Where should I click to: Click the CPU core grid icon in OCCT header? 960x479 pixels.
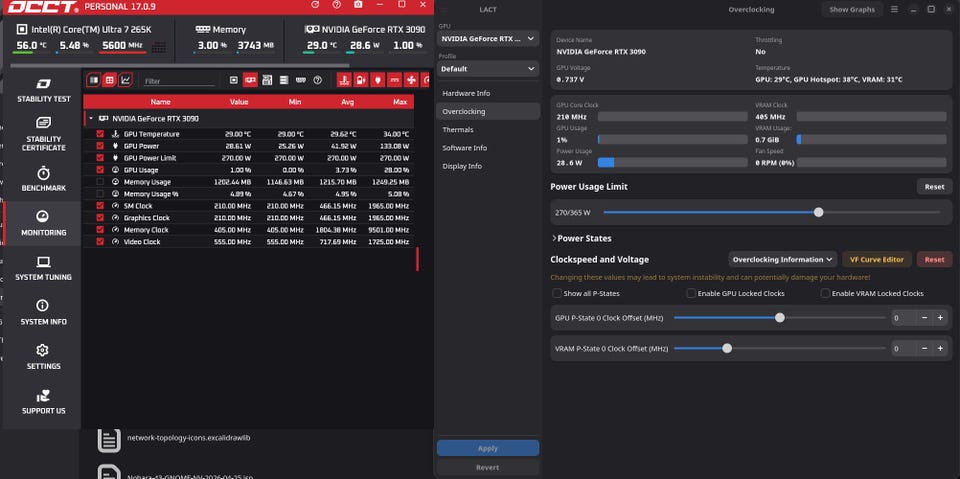coord(159,47)
